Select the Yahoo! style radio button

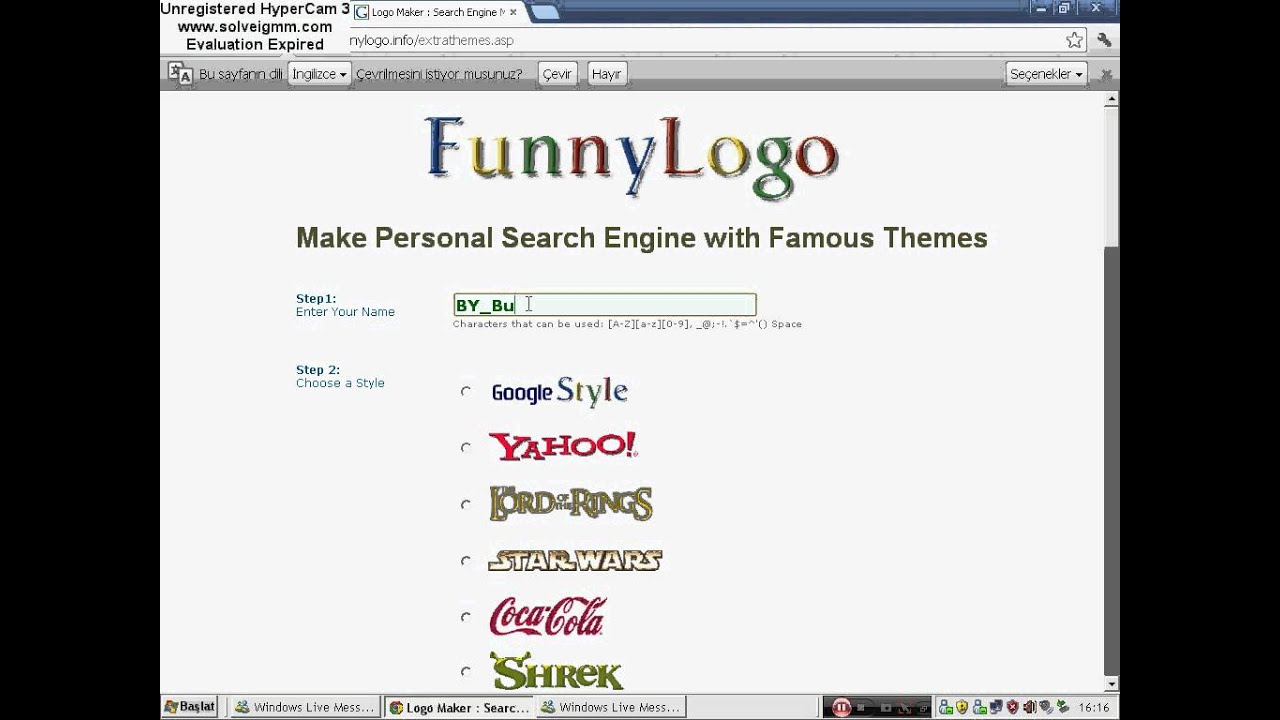[x=465, y=447]
